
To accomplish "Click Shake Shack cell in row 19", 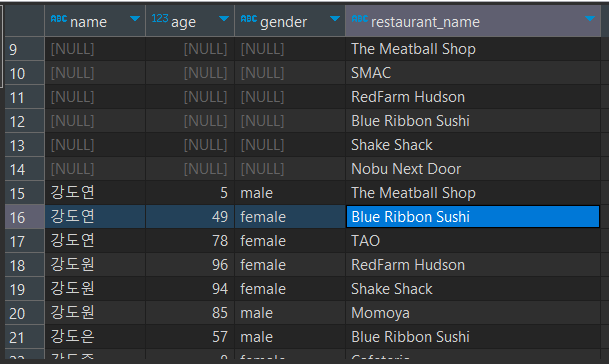I will coord(473,289).
